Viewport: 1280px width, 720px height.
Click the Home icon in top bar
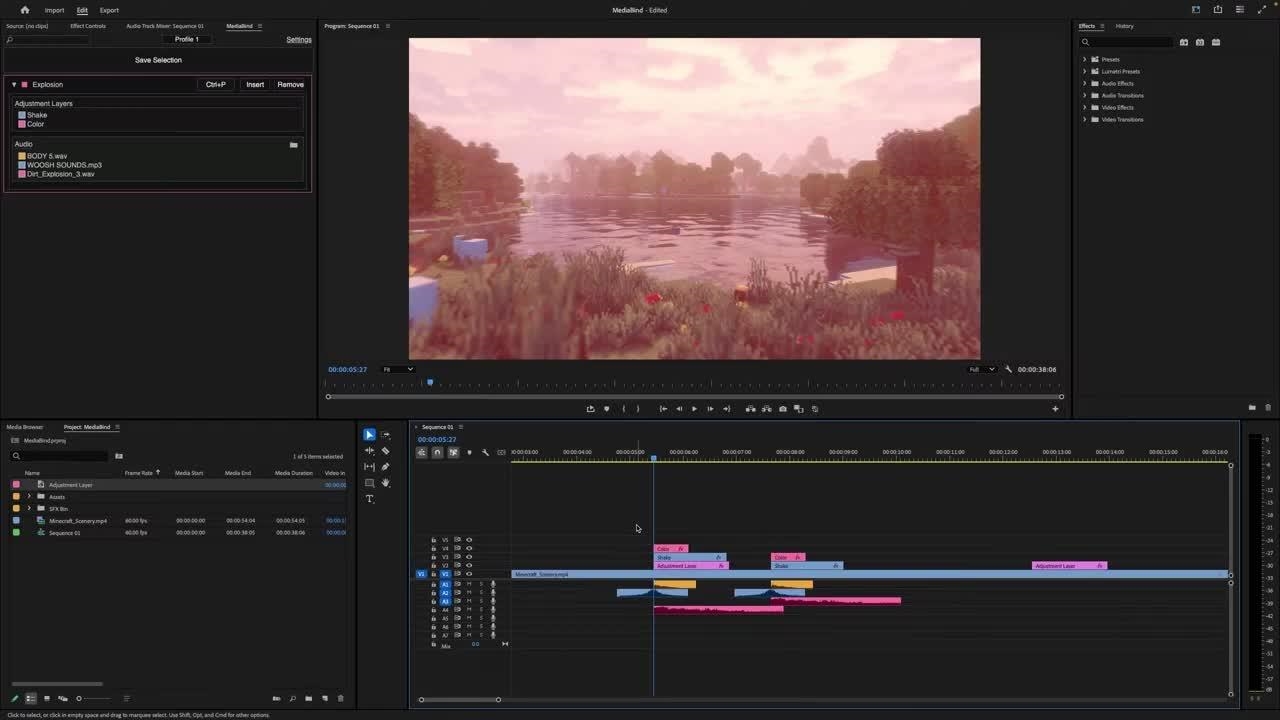click(x=25, y=10)
